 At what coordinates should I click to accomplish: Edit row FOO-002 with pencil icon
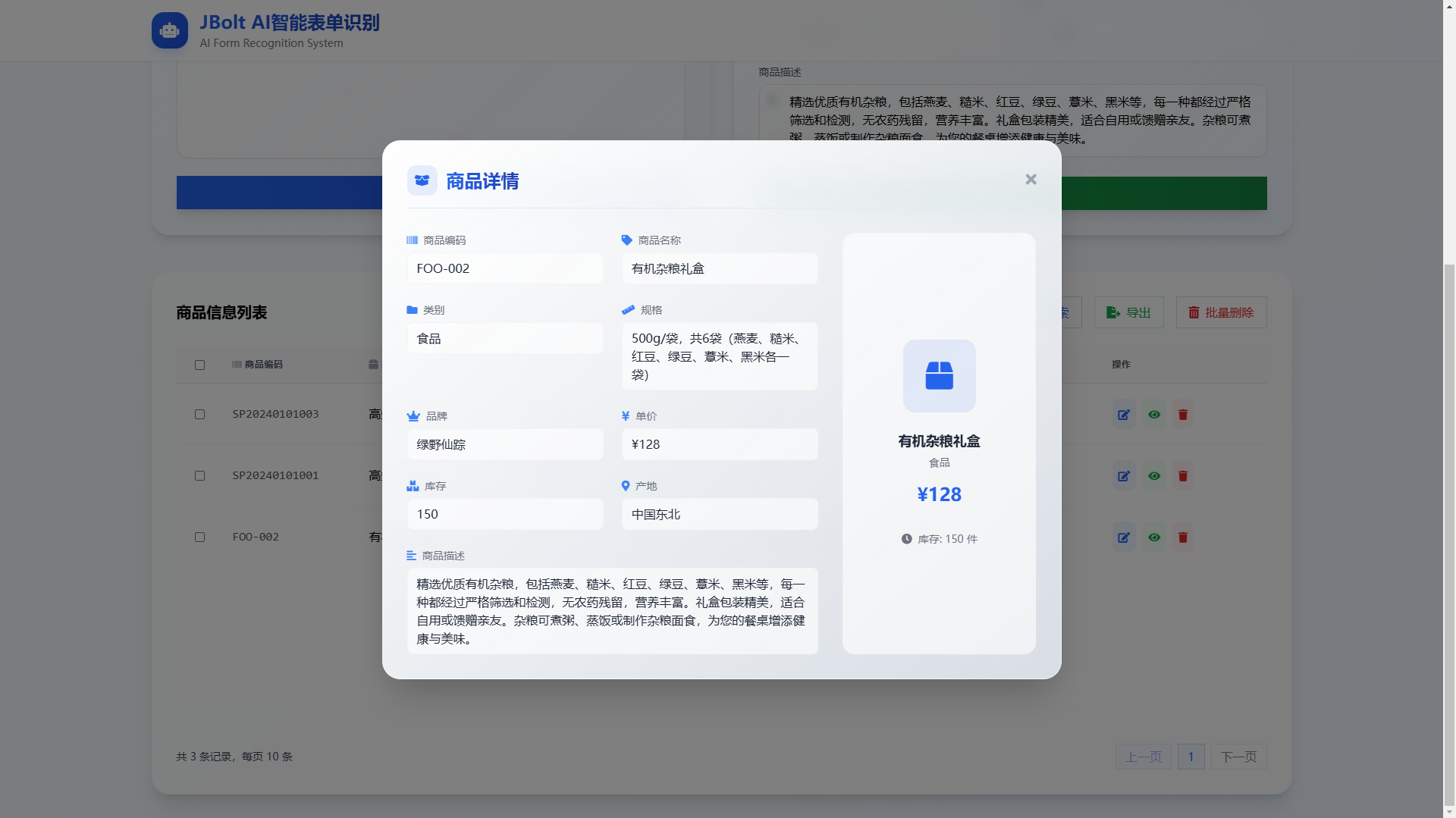point(1124,537)
